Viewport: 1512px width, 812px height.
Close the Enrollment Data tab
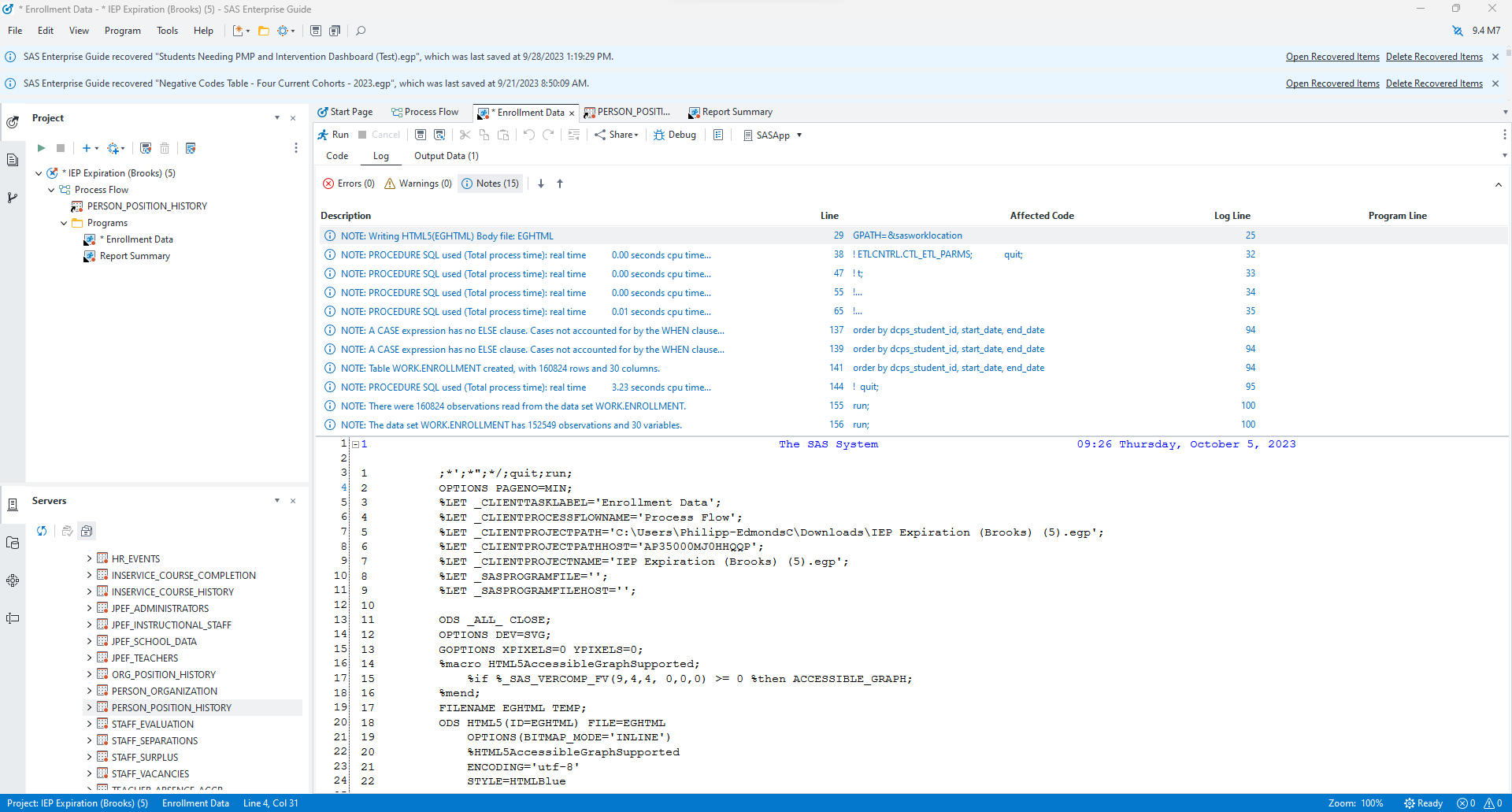coord(572,113)
